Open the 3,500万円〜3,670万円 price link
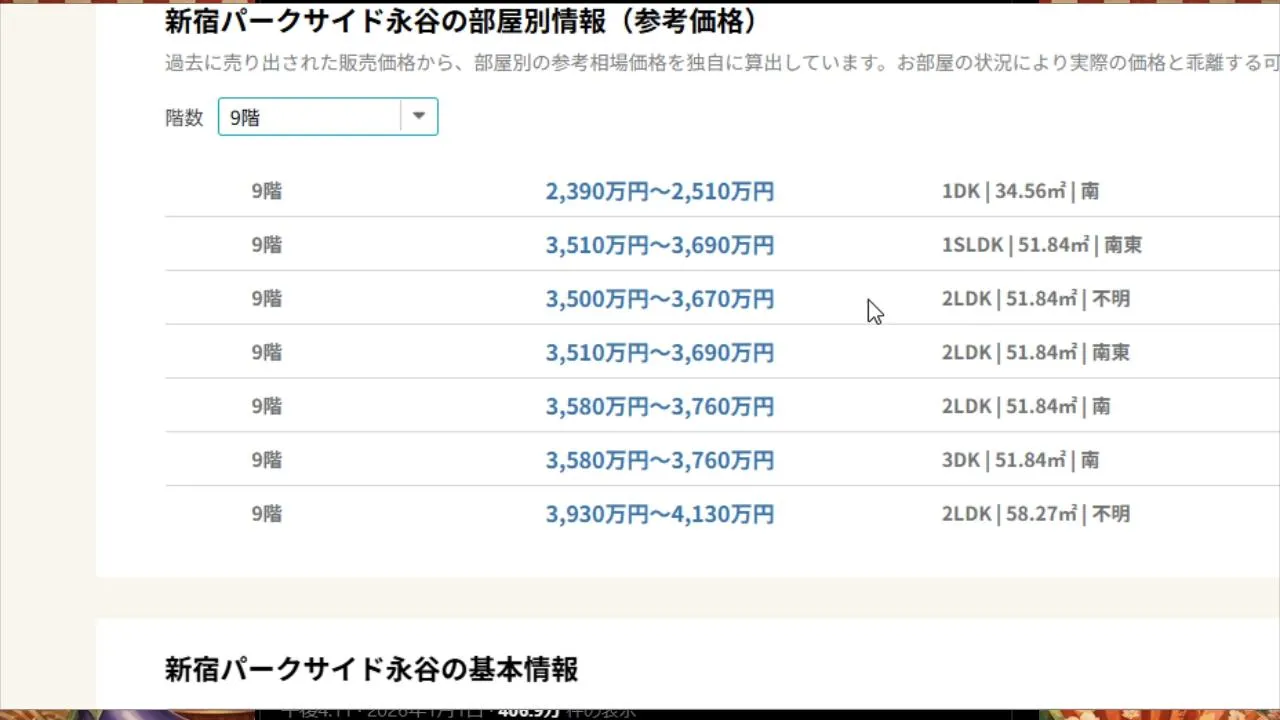The image size is (1280, 720). pyautogui.click(x=659, y=299)
